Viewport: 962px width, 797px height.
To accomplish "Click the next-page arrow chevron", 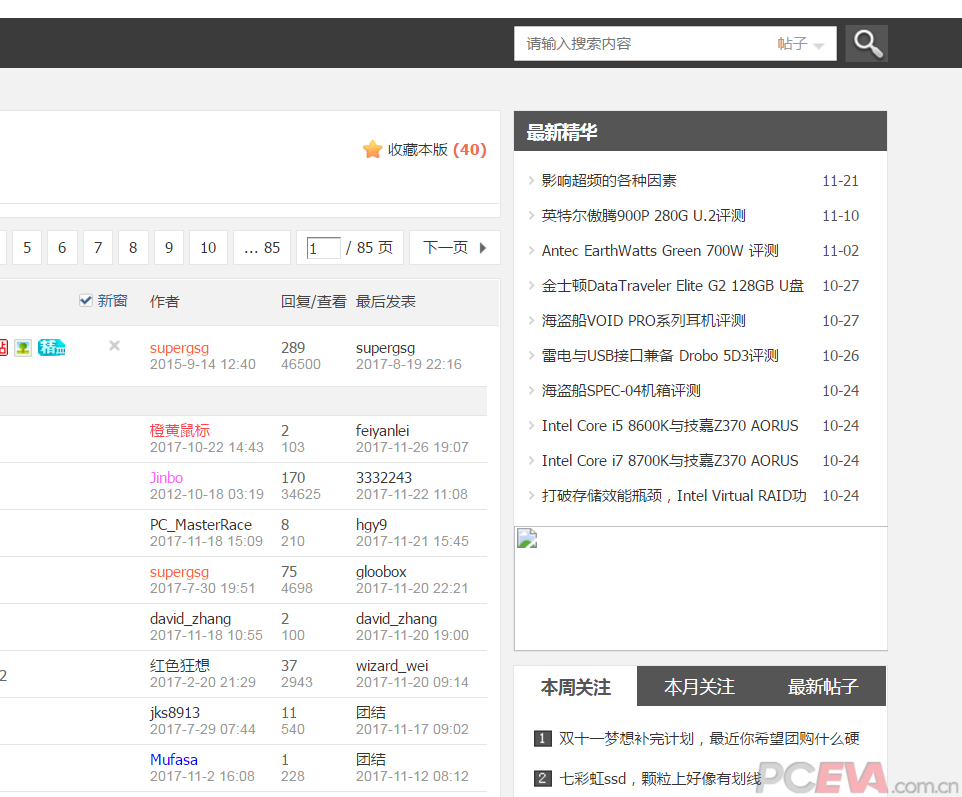I will pos(482,247).
